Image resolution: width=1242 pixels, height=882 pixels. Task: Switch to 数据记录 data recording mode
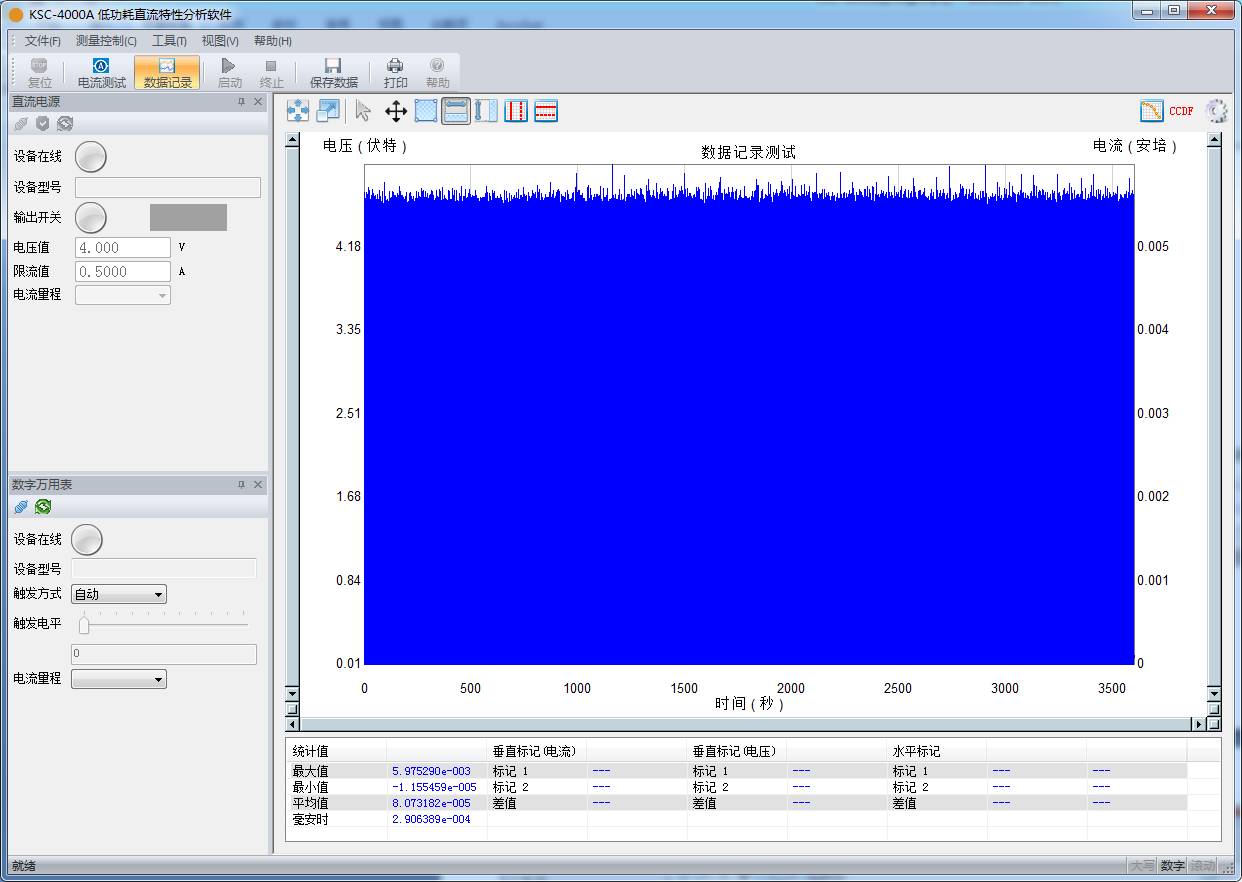[167, 73]
